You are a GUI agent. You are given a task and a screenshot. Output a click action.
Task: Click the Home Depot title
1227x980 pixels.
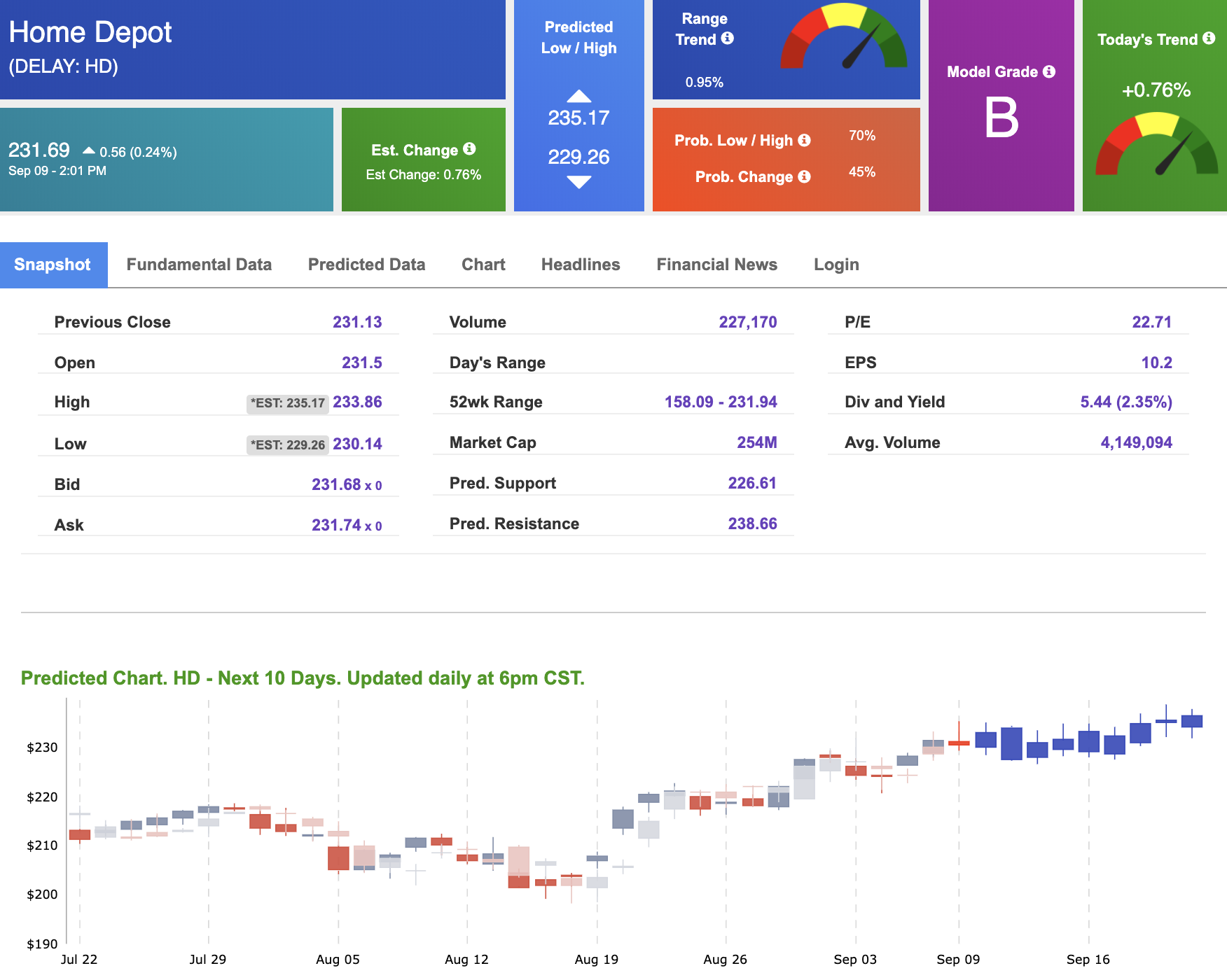pos(90,32)
